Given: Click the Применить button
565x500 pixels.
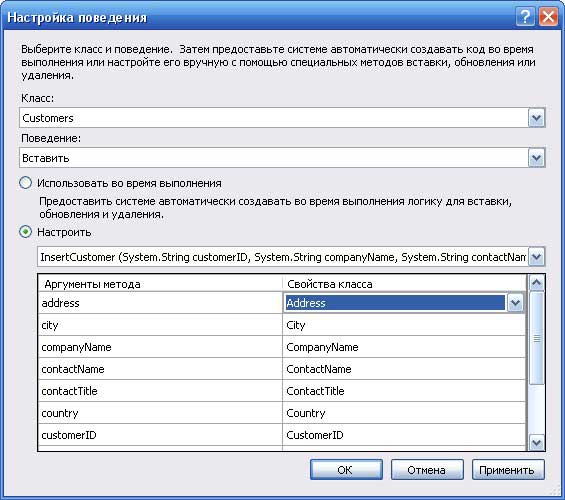Looking at the screenshot, I should pos(508,470).
